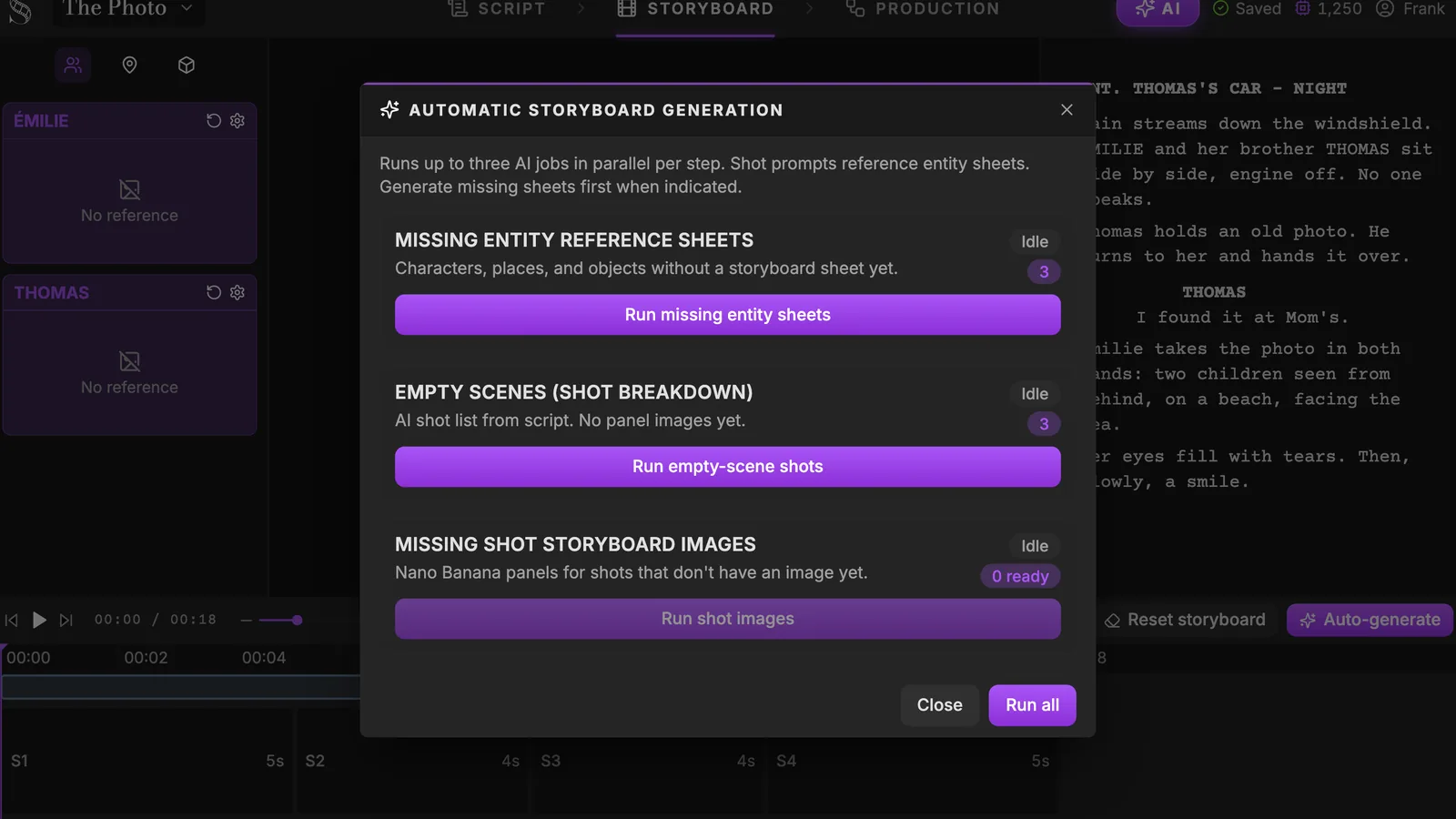Regenerate the THOMAS reference sheet

[x=214, y=292]
